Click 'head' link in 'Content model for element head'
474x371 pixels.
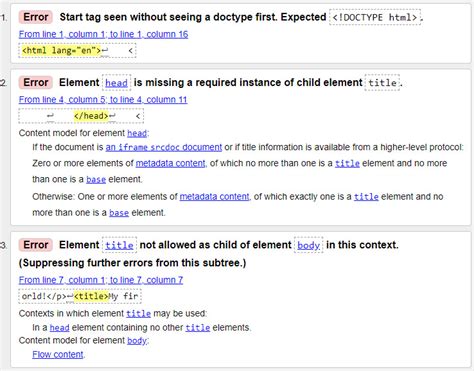137,133
